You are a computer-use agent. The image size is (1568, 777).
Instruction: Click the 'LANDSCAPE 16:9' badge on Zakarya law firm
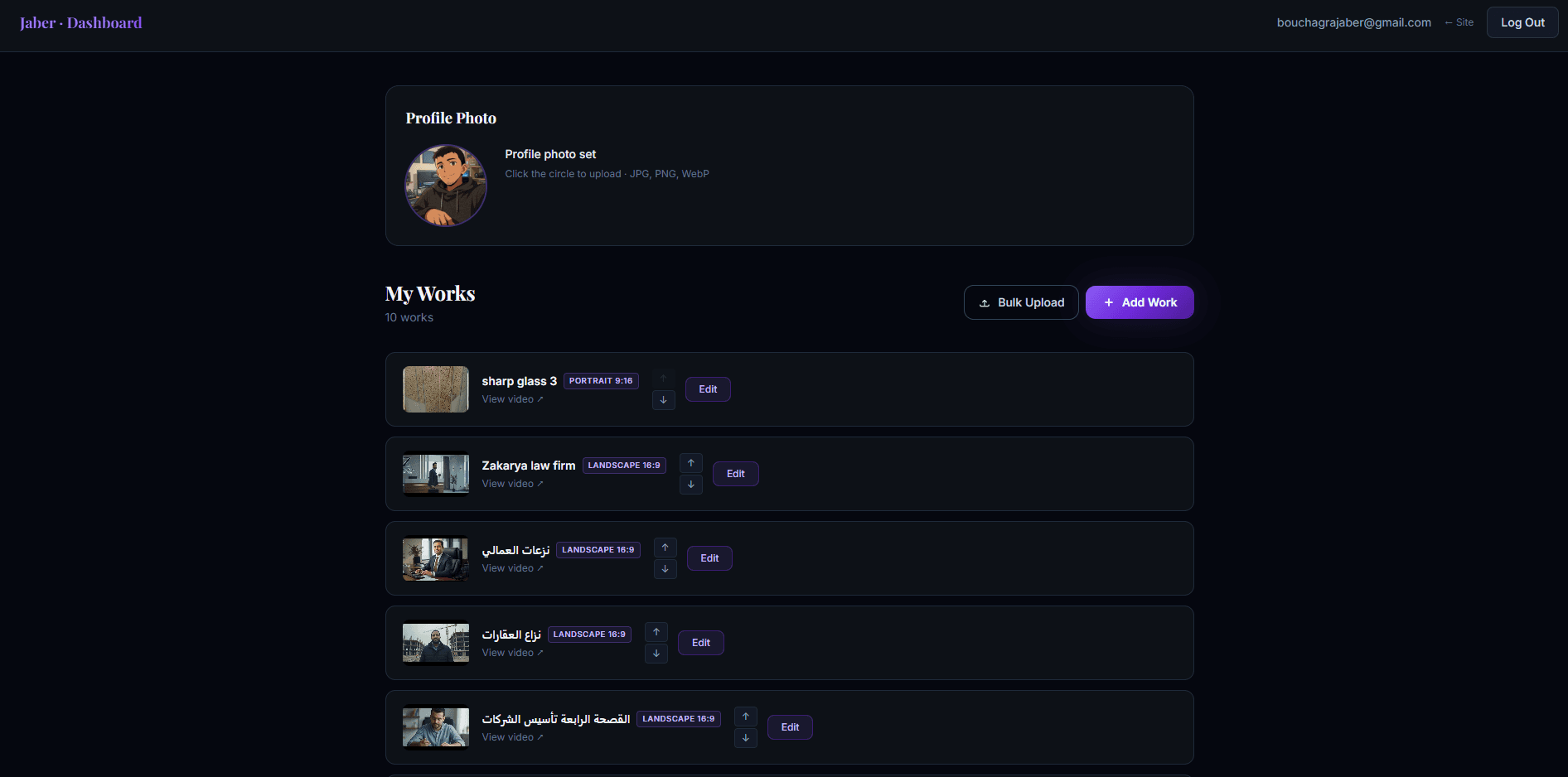coord(624,466)
